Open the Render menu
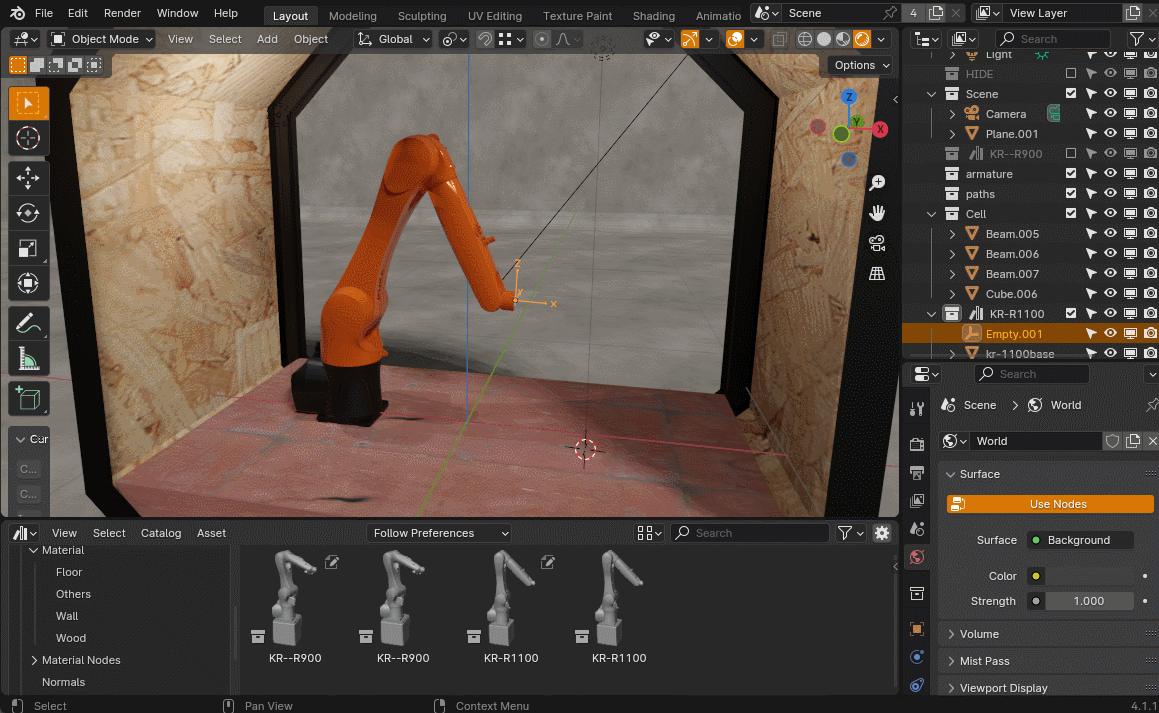 pyautogui.click(x=122, y=13)
